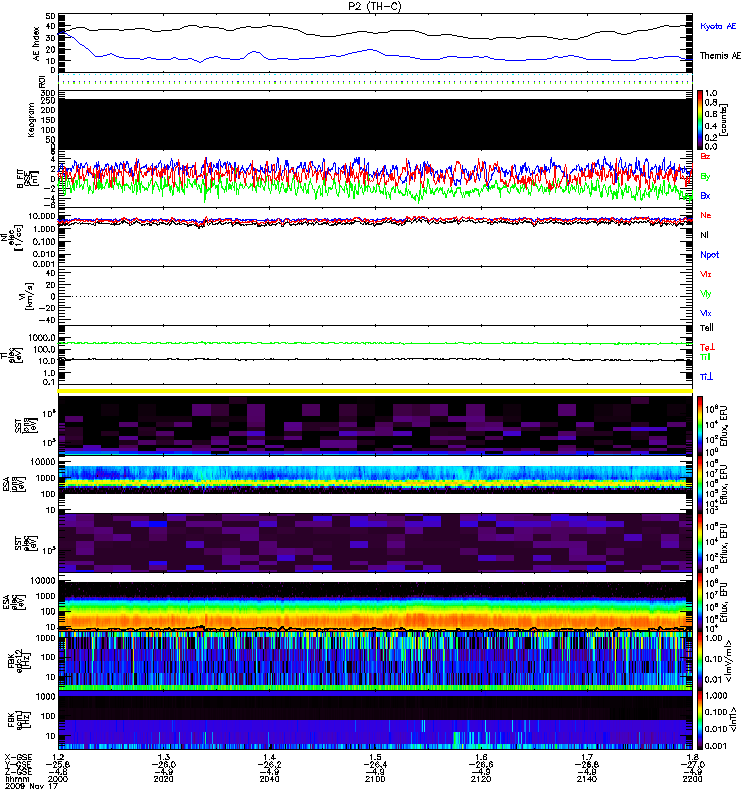
Task: Click the black Keogram image panel
Action: (375, 124)
